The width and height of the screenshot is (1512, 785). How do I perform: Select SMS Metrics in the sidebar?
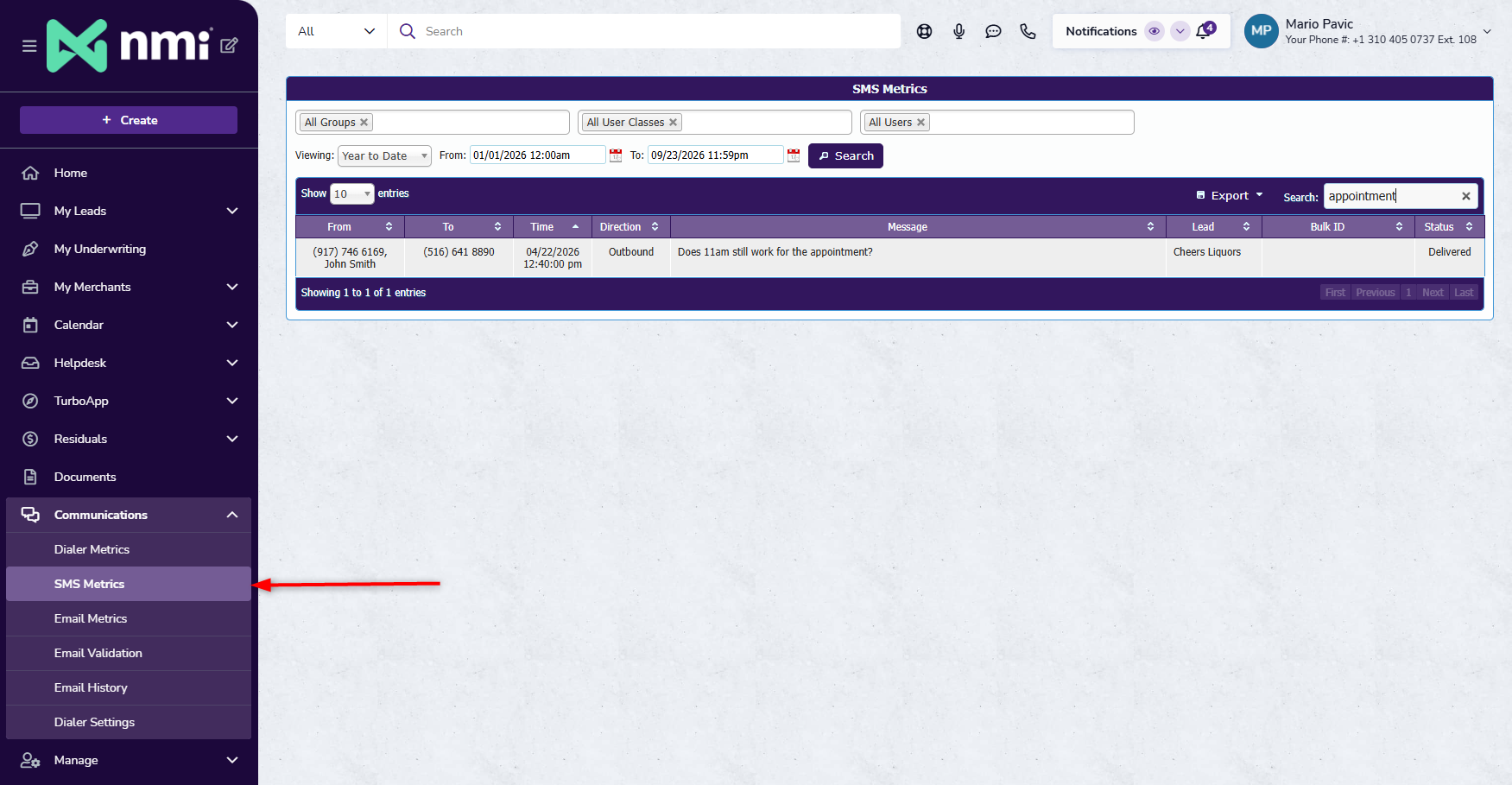click(129, 584)
